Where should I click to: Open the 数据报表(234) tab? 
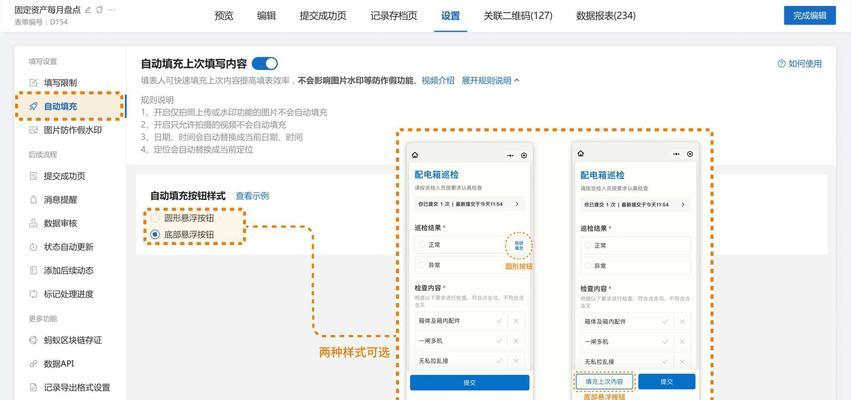pyautogui.click(x=605, y=16)
